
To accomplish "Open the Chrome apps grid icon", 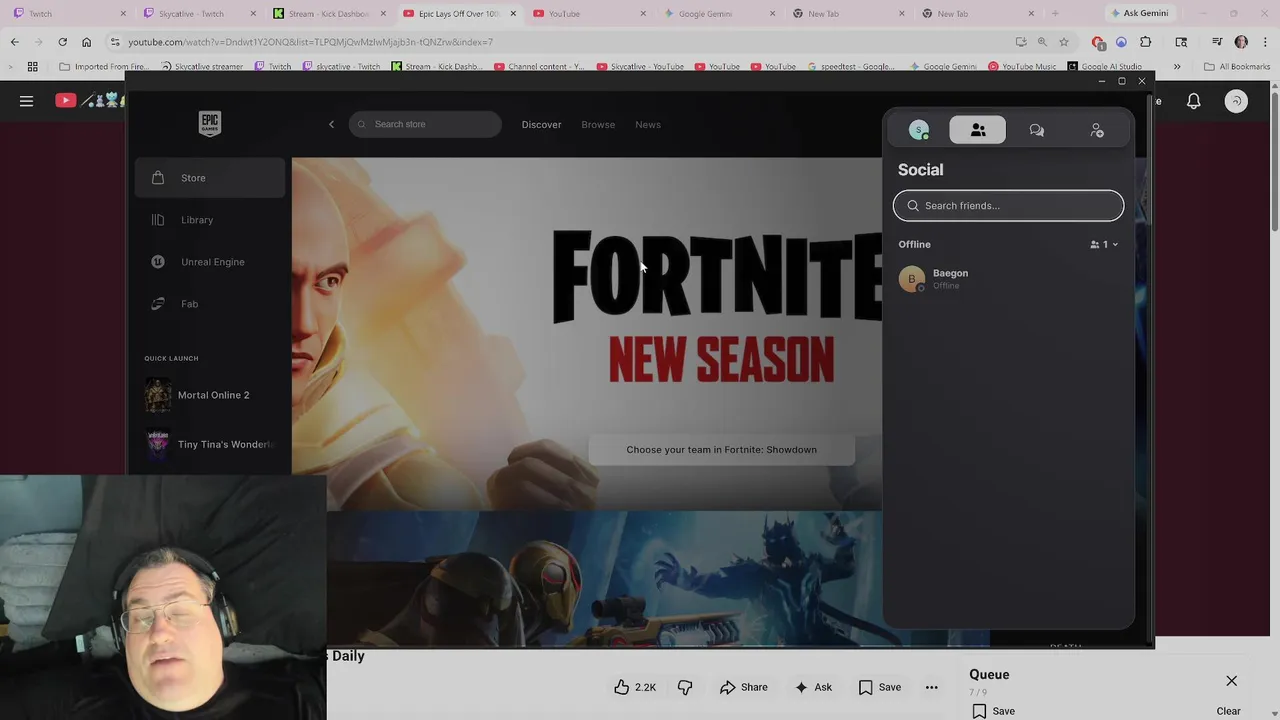I will pyautogui.click(x=33, y=67).
